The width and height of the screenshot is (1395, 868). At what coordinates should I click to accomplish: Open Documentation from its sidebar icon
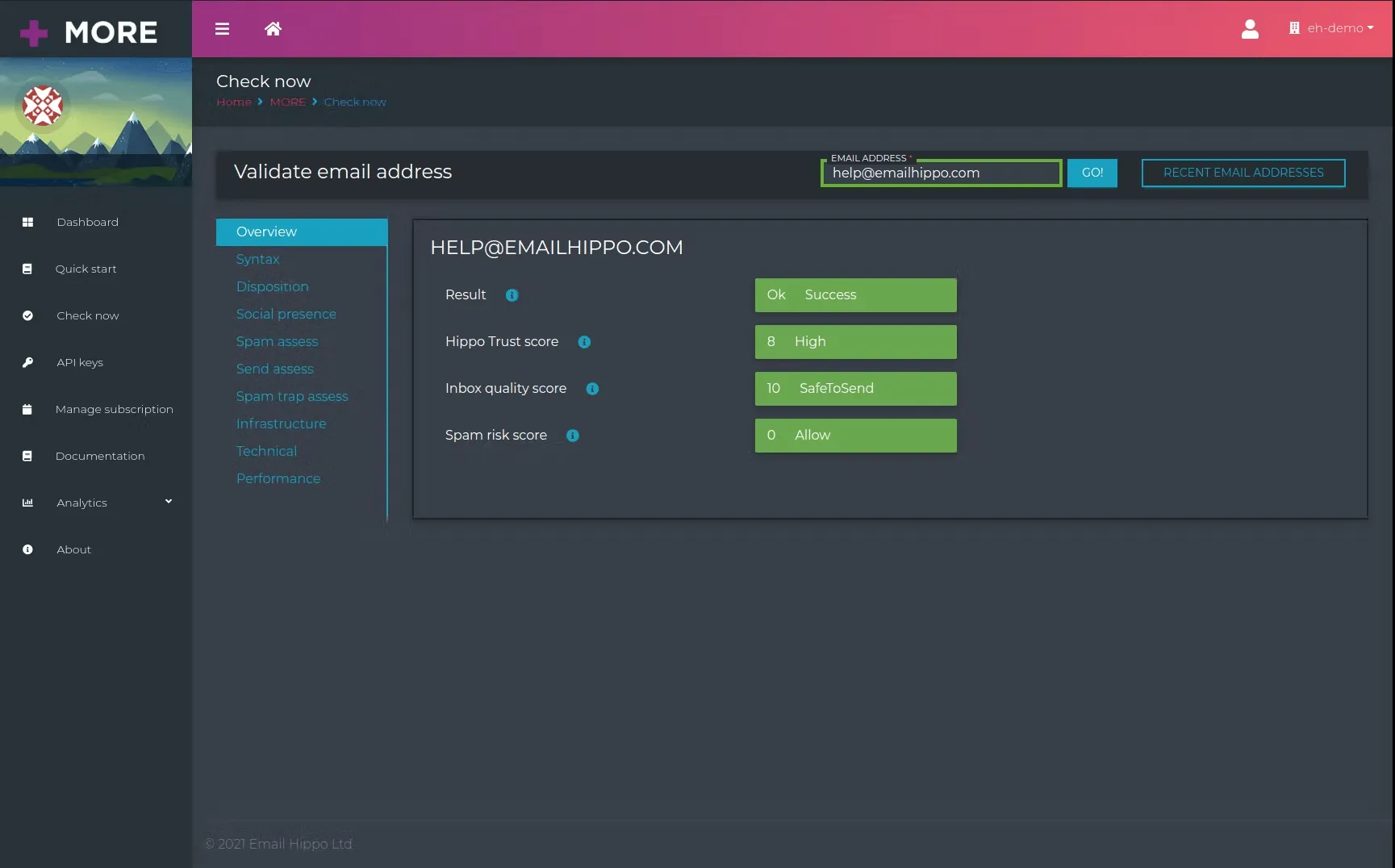pyautogui.click(x=27, y=455)
